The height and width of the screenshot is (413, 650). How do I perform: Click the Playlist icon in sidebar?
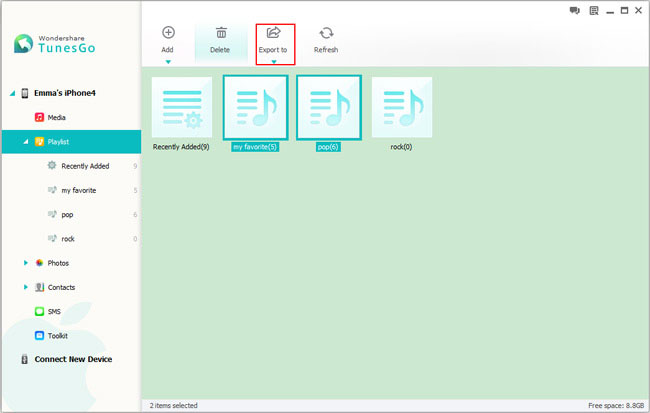[x=39, y=141]
